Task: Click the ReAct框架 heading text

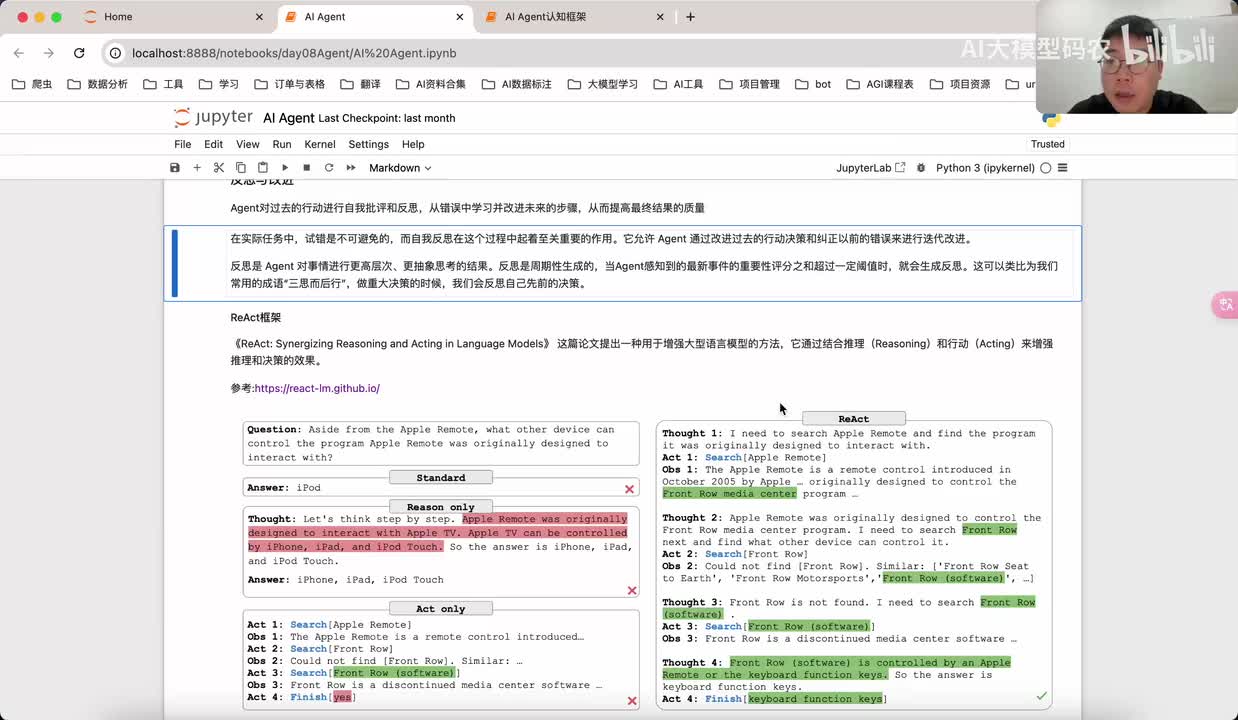Action: 256,317
